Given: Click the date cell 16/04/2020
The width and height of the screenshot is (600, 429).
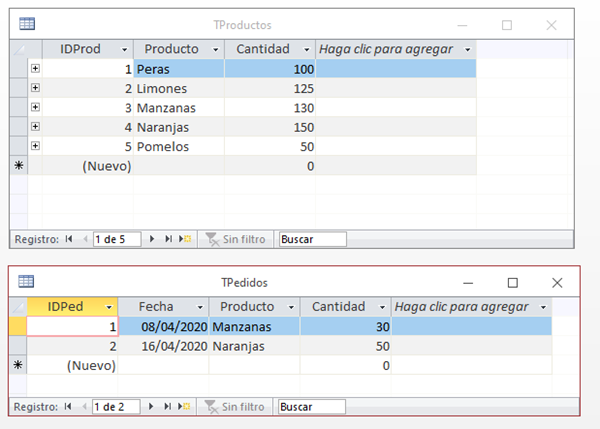Looking at the screenshot, I should click(x=163, y=346).
